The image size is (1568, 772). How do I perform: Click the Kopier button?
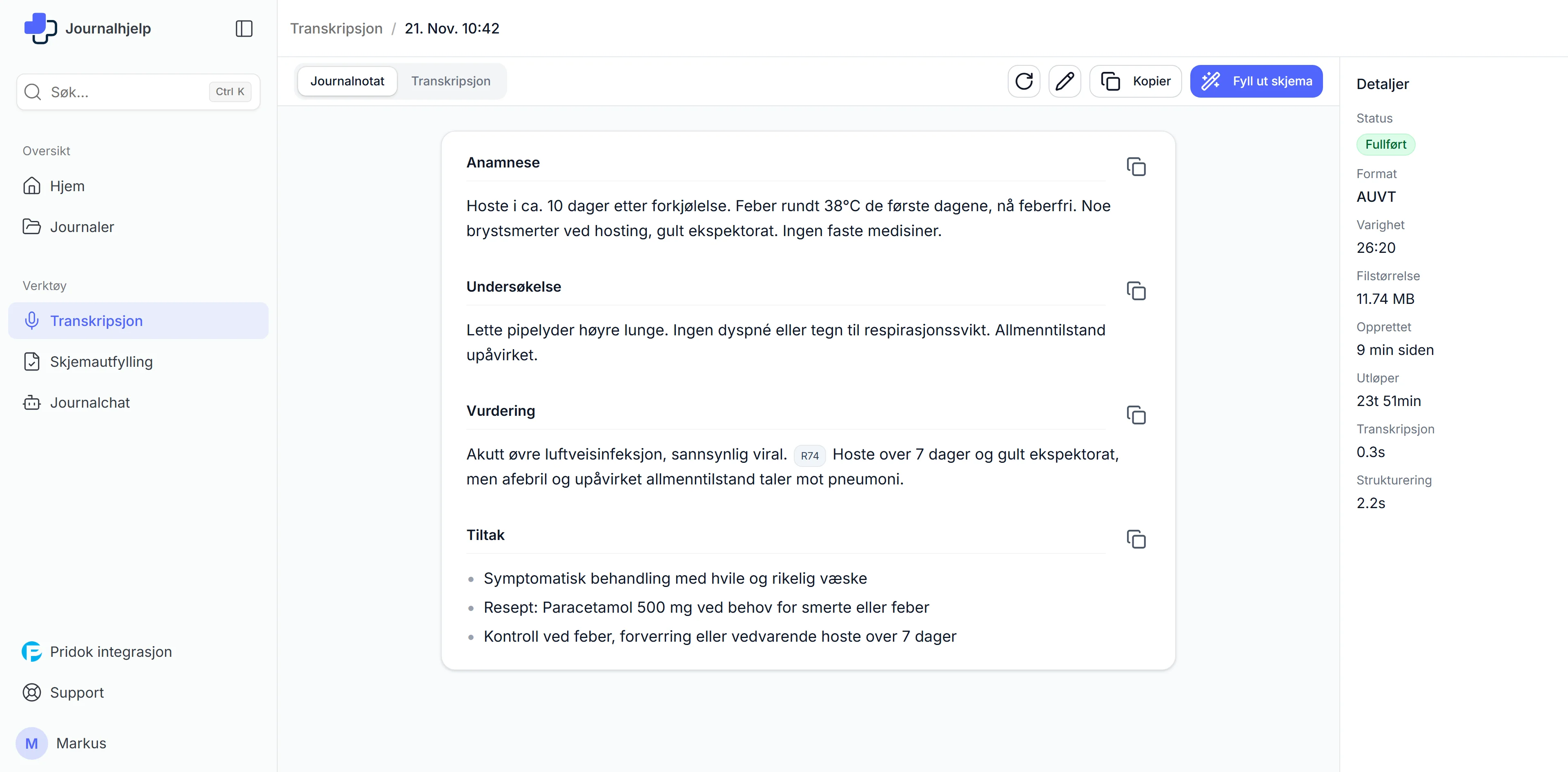tap(1135, 81)
